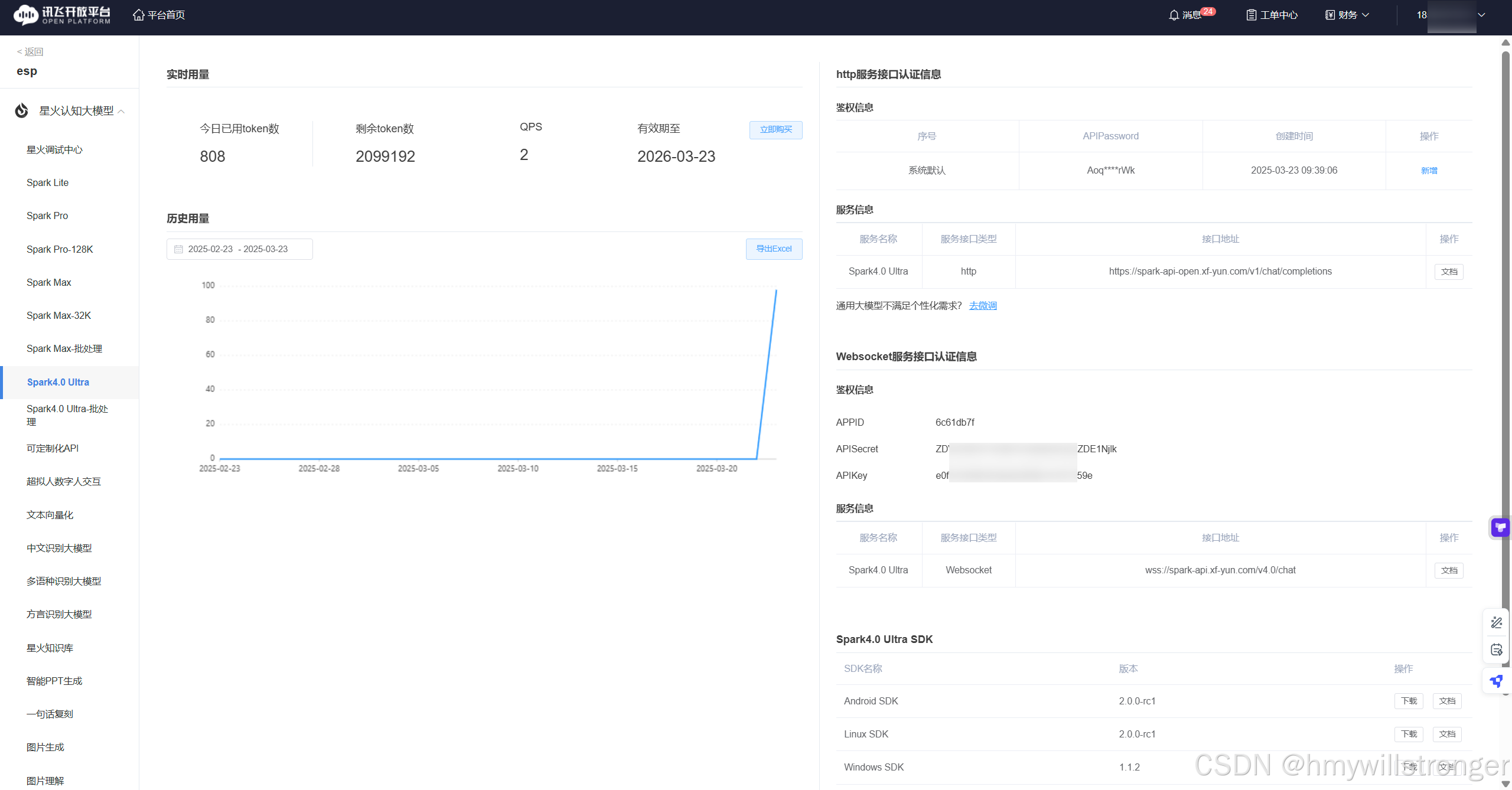Click the 立即购买 button
1512x790 pixels.
pyautogui.click(x=775, y=130)
